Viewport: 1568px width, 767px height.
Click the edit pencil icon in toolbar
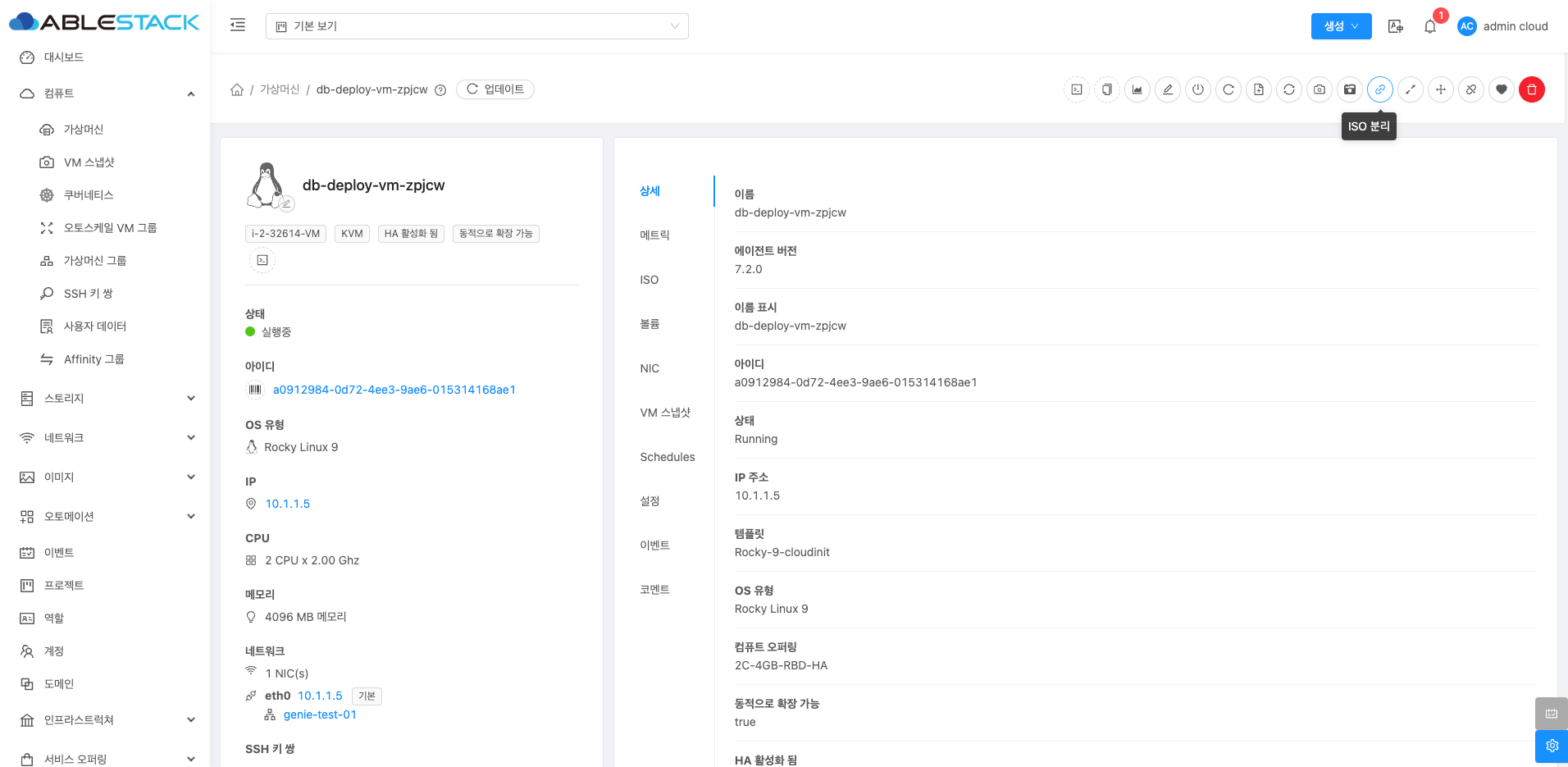1168,89
